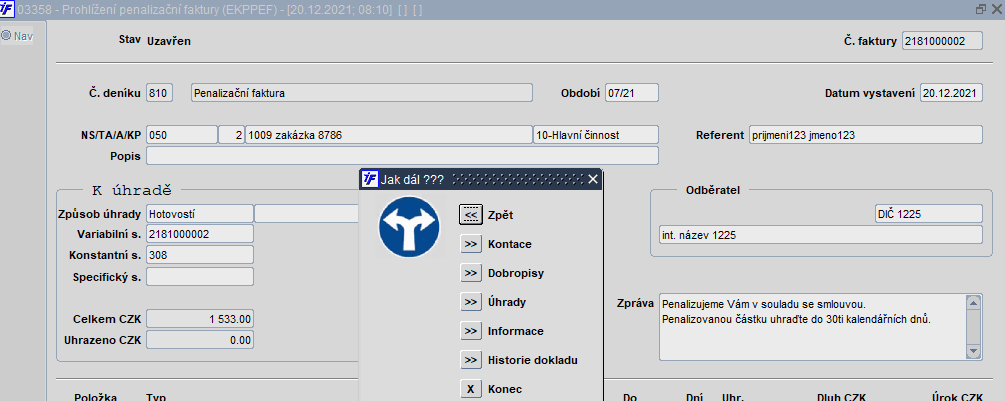Close the Jak dál ??? dialog

coord(592,179)
